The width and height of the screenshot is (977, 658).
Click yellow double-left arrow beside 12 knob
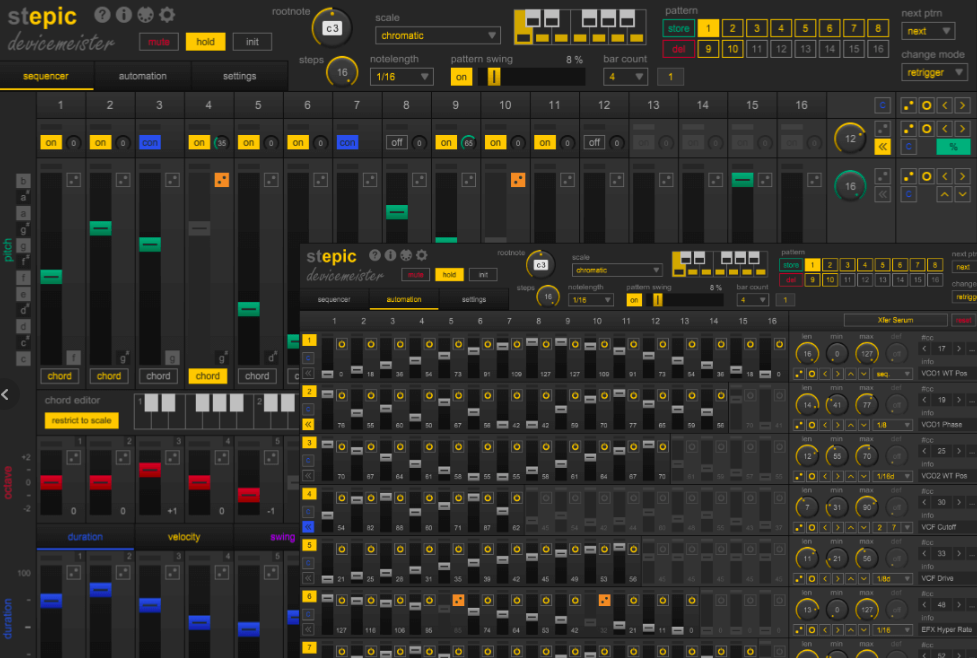pos(882,147)
